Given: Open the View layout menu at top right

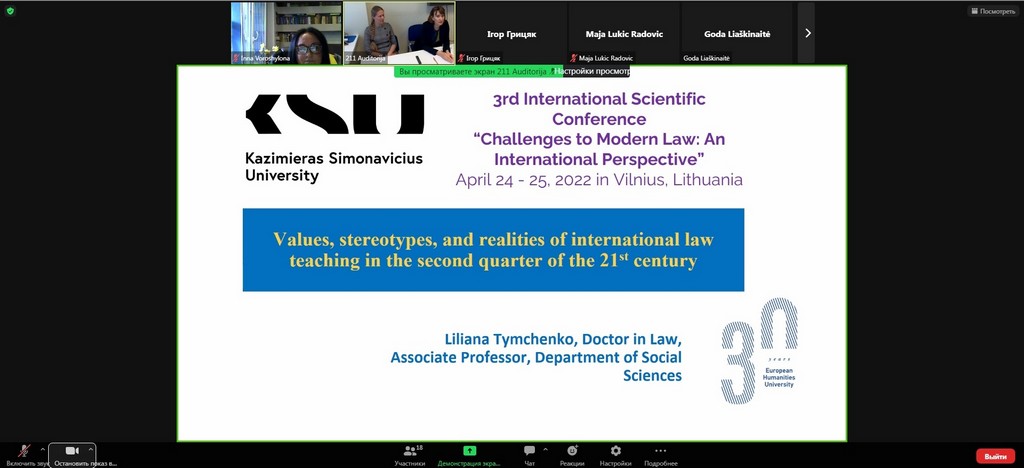Looking at the screenshot, I should 992,11.
